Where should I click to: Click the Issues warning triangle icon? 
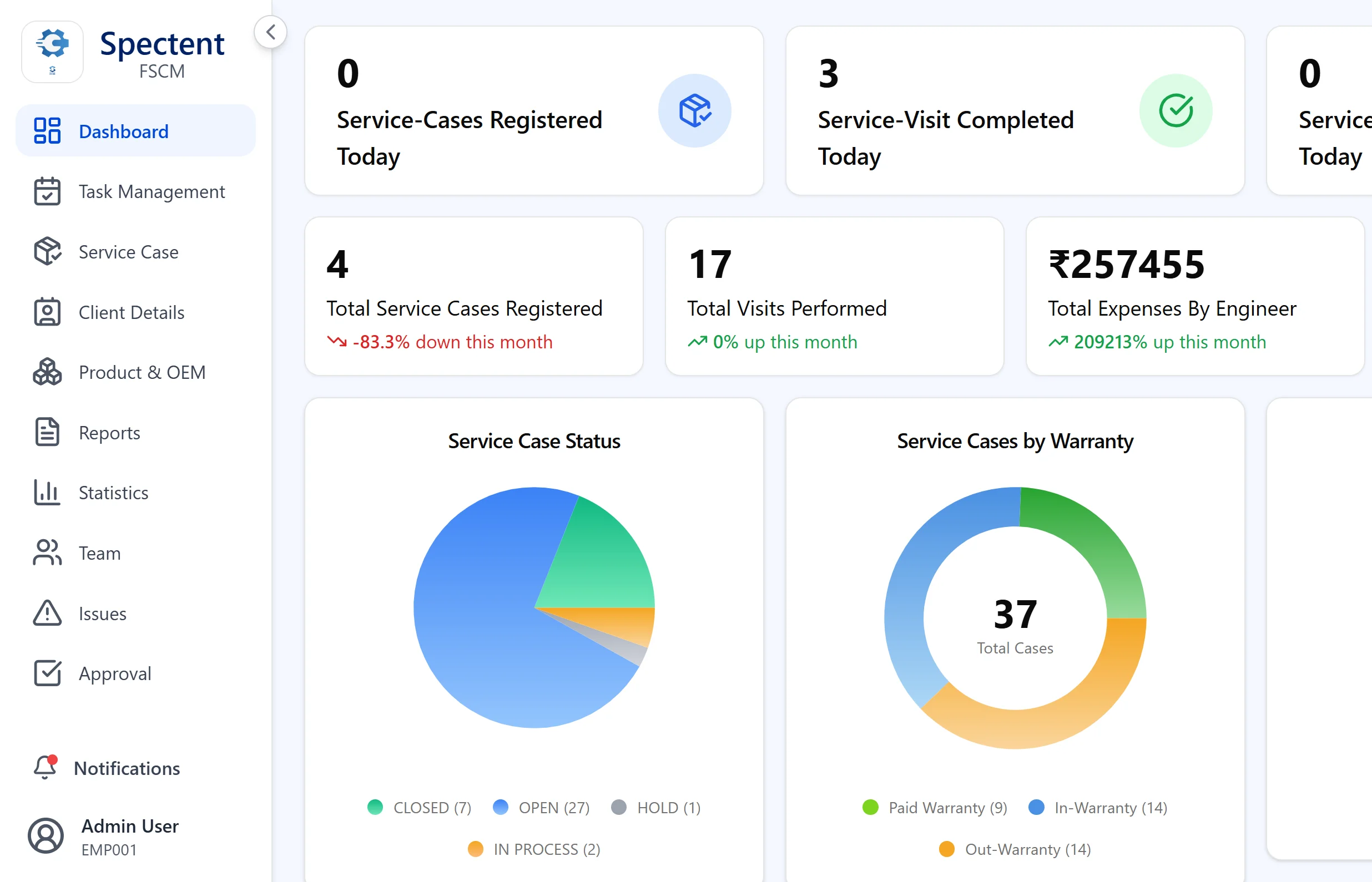click(x=47, y=614)
